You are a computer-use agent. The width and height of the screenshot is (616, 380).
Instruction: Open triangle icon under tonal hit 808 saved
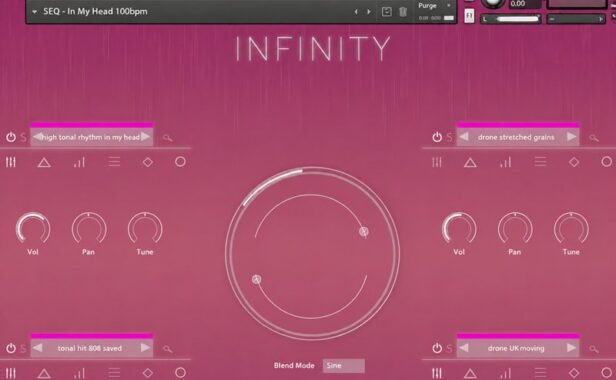[x=44, y=373]
